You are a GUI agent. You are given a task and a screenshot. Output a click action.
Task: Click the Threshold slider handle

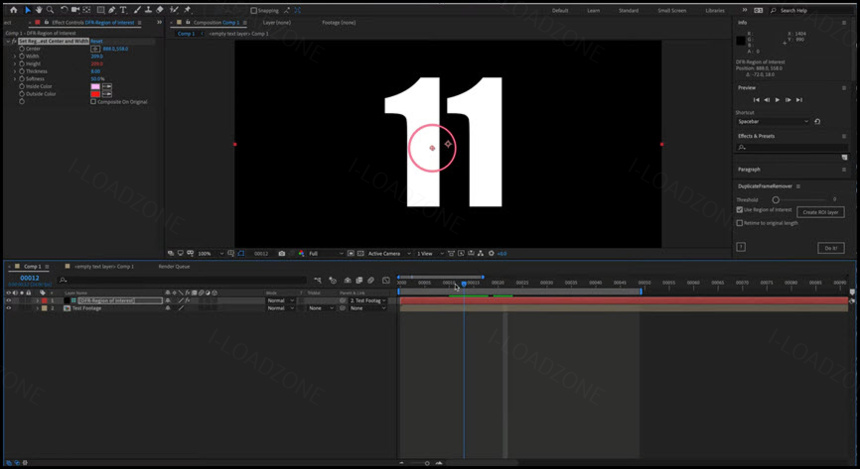pyautogui.click(x=776, y=200)
